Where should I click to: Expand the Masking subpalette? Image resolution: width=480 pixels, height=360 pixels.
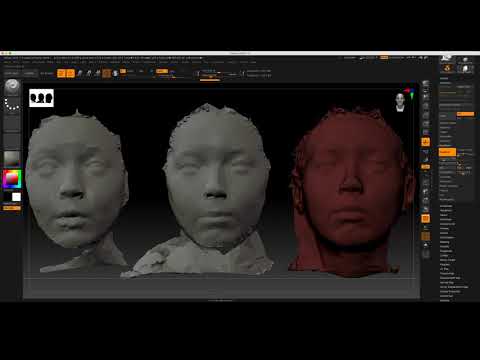click(445, 242)
